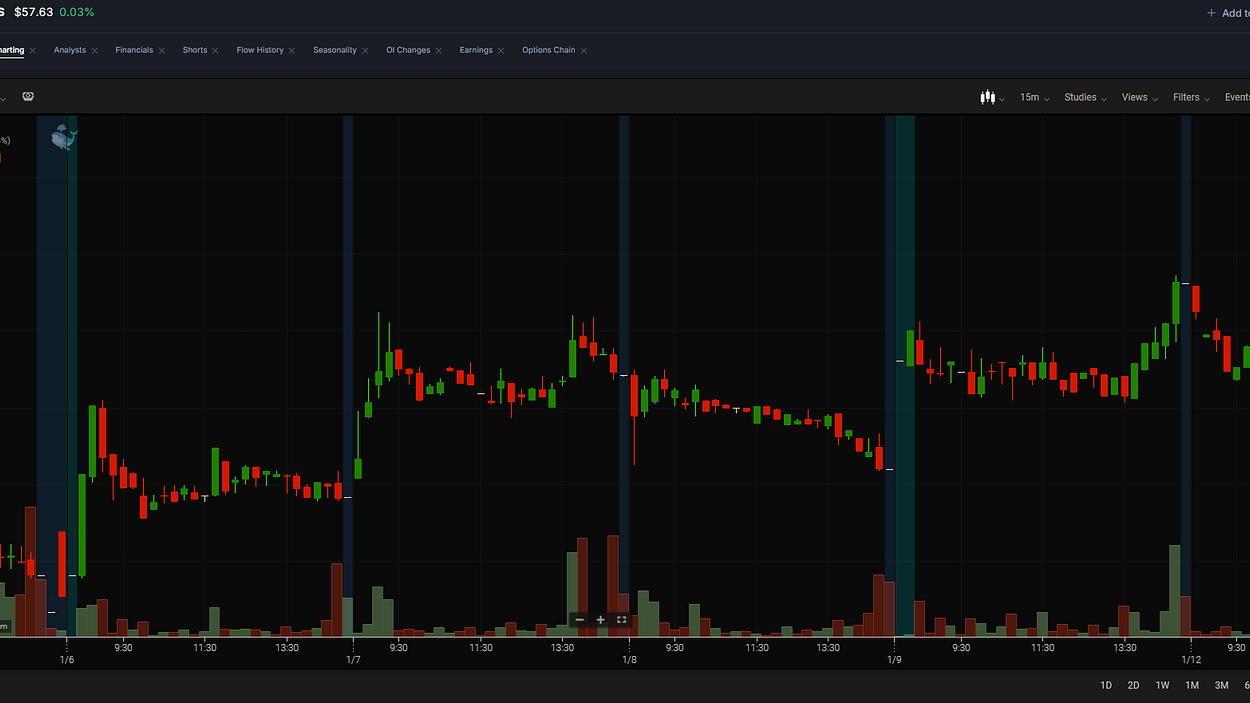
Task: Select the 2D timeframe slider option
Action: tap(1133, 685)
